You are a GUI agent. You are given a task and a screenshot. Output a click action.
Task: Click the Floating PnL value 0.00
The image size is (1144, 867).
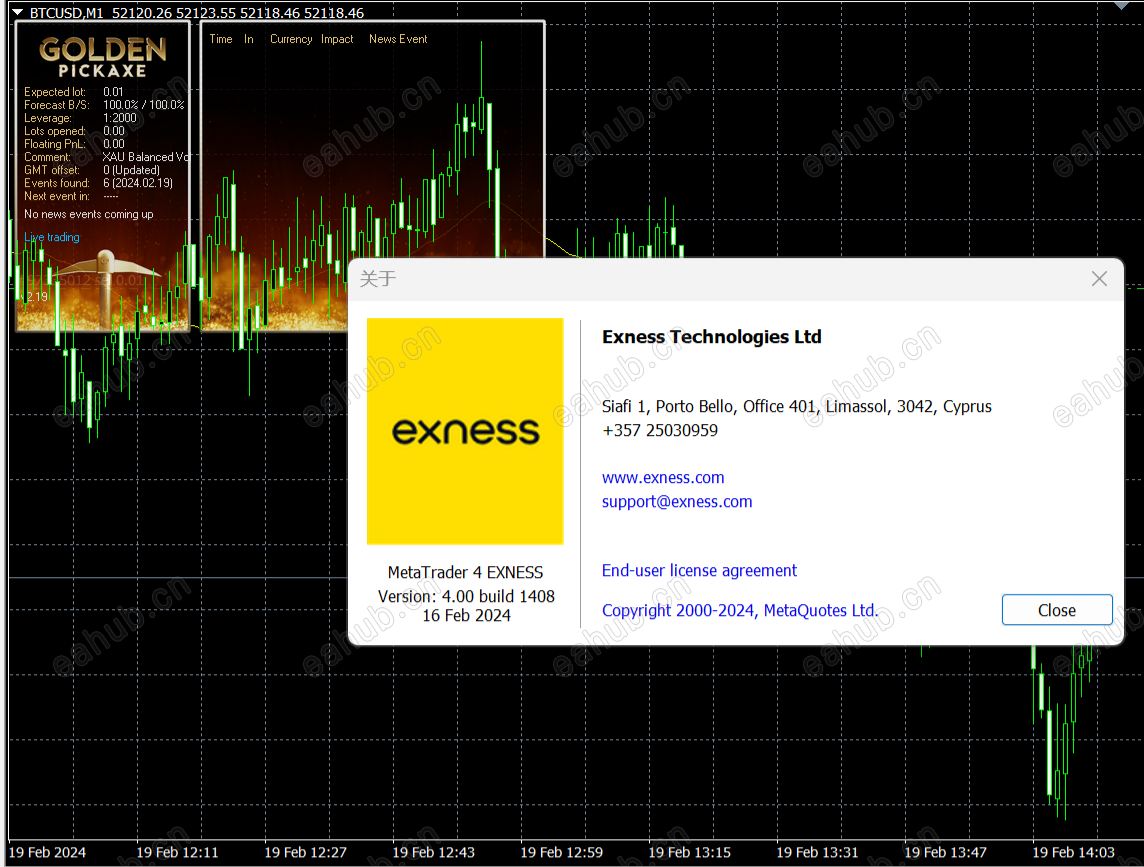113,144
